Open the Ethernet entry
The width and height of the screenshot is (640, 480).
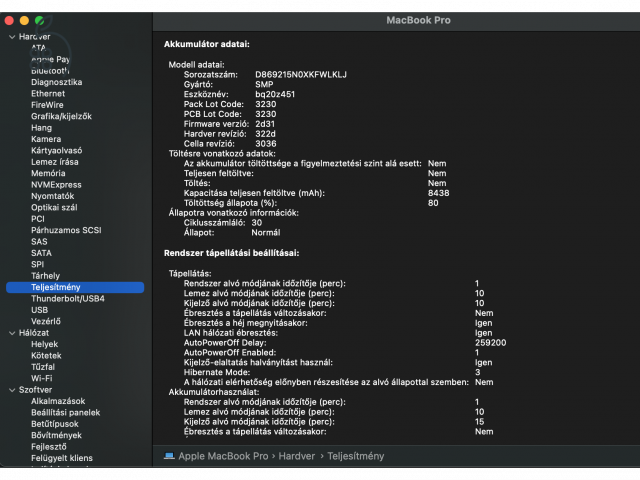coord(48,93)
